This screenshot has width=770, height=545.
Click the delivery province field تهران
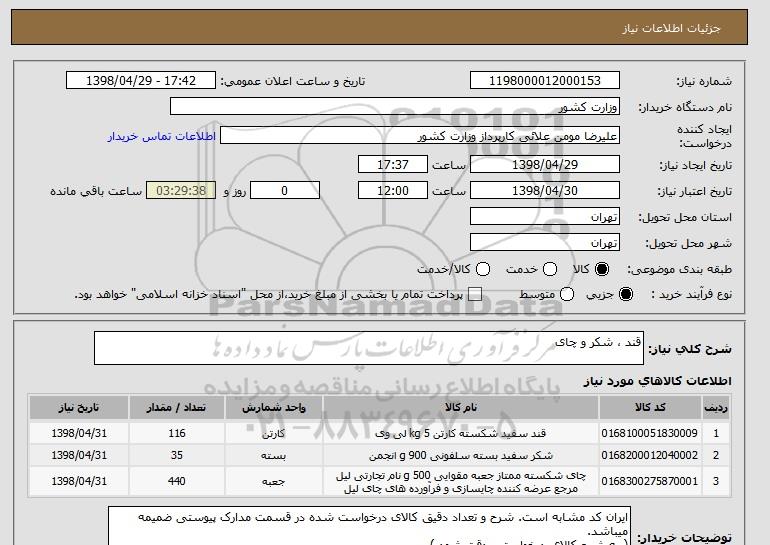click(x=545, y=217)
